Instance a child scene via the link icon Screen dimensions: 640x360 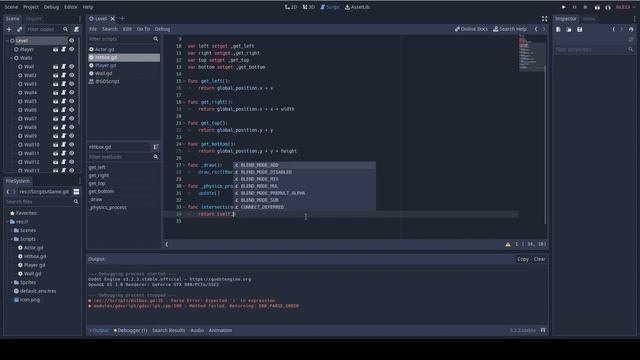tap(19, 29)
